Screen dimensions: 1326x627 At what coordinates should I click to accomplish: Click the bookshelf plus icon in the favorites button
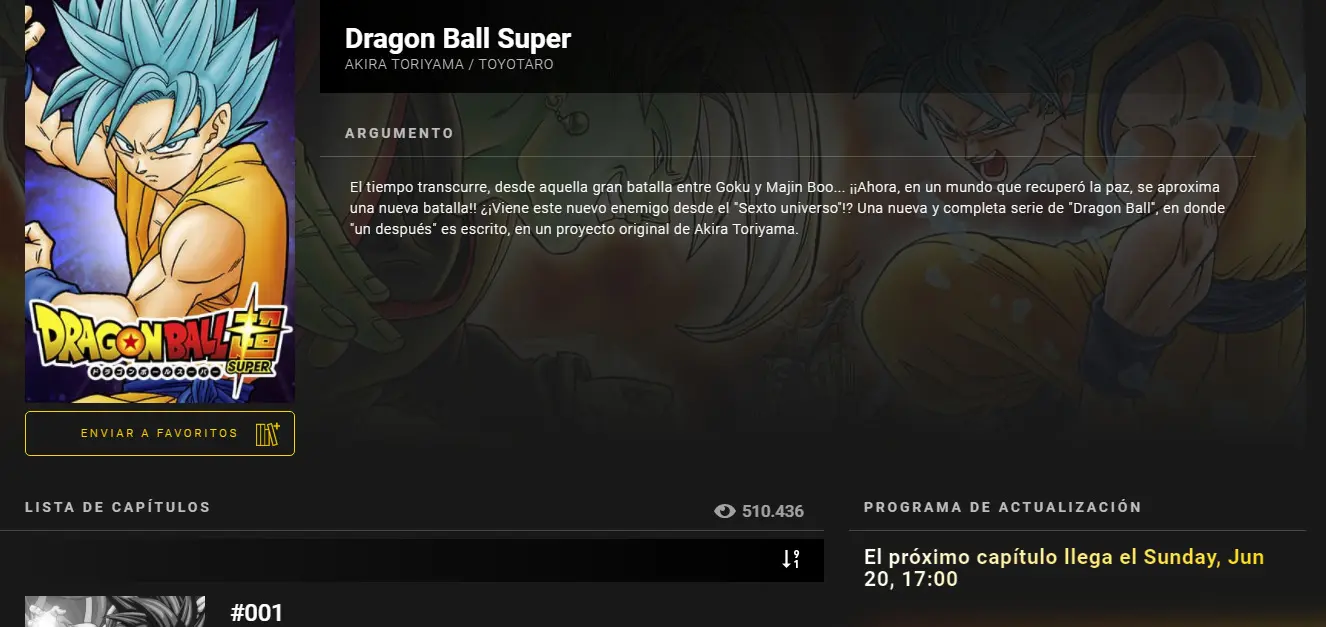267,434
